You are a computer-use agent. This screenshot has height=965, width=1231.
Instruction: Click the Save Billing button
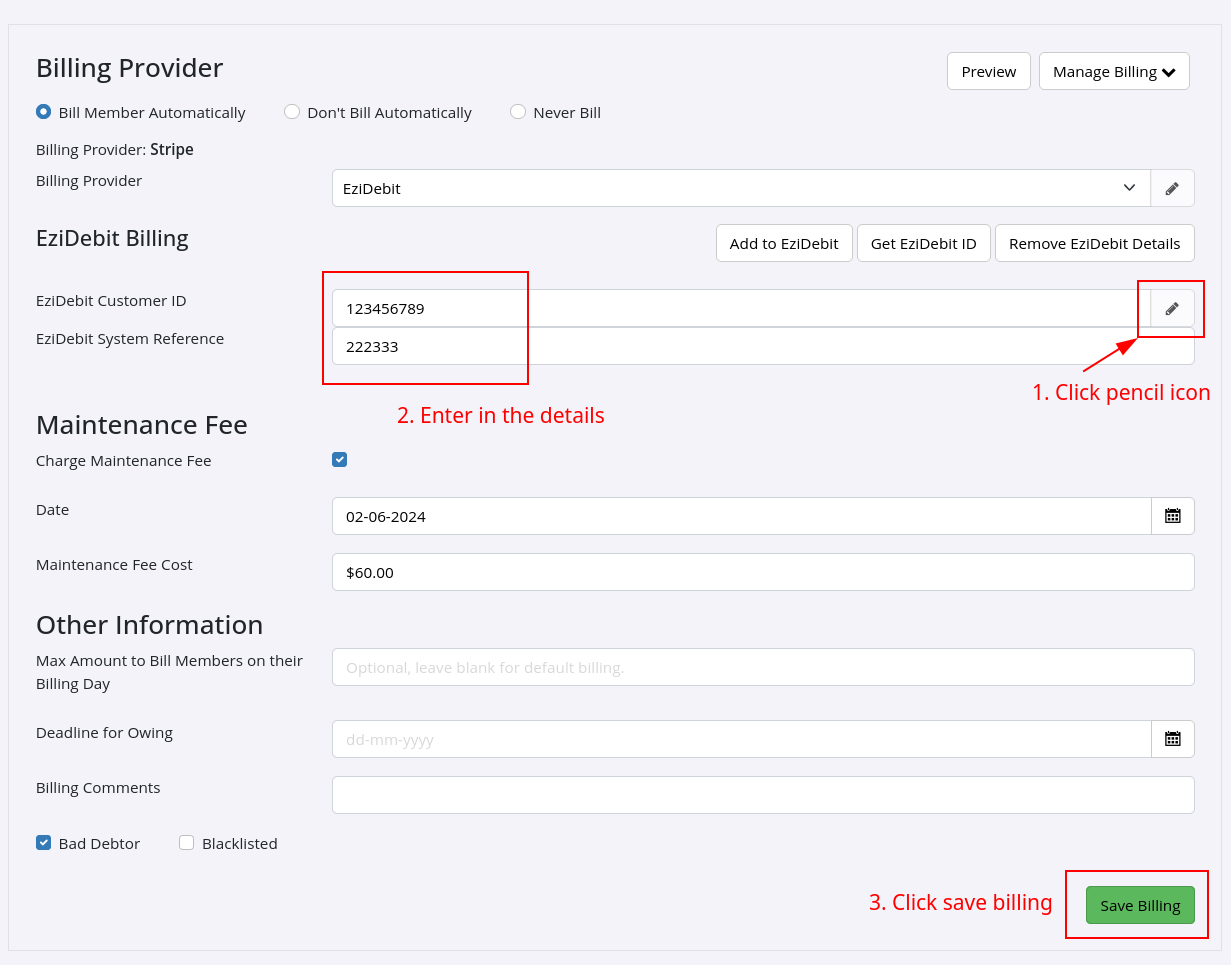[1140, 904]
